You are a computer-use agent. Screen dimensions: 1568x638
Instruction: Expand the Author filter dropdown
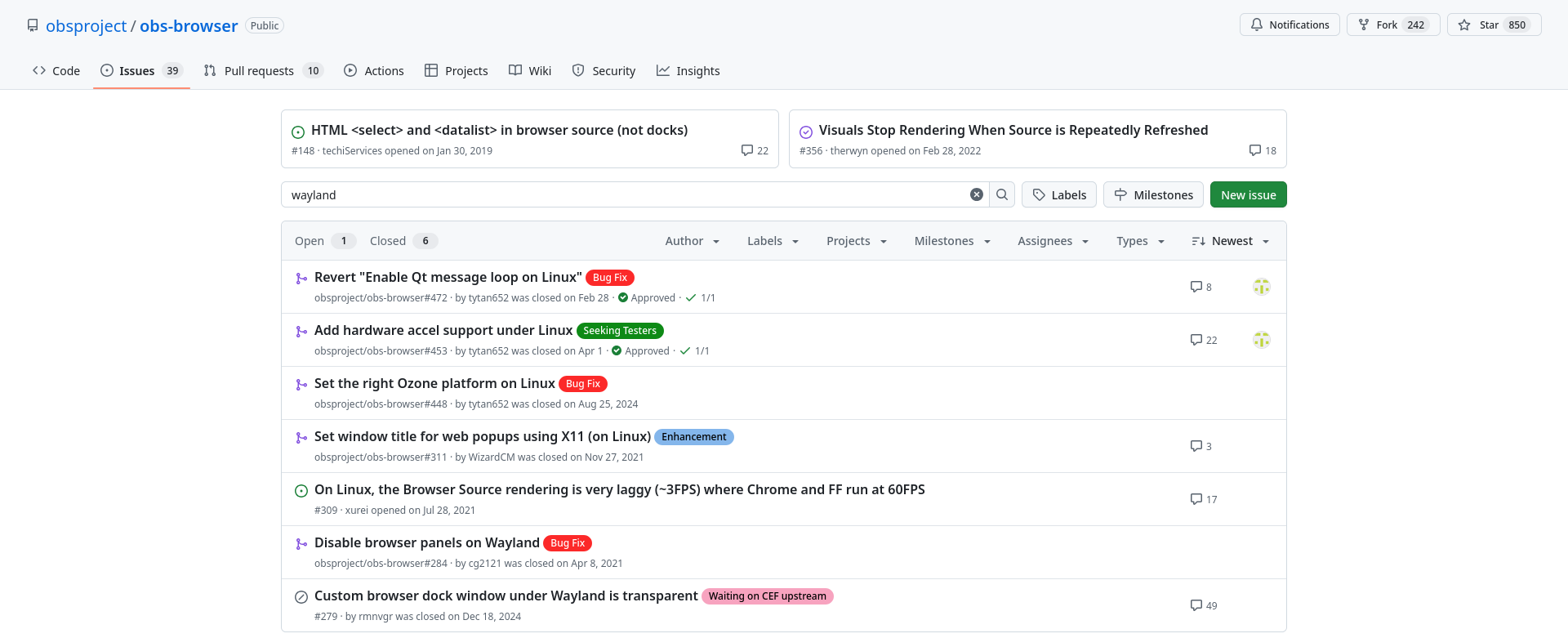pyautogui.click(x=692, y=241)
